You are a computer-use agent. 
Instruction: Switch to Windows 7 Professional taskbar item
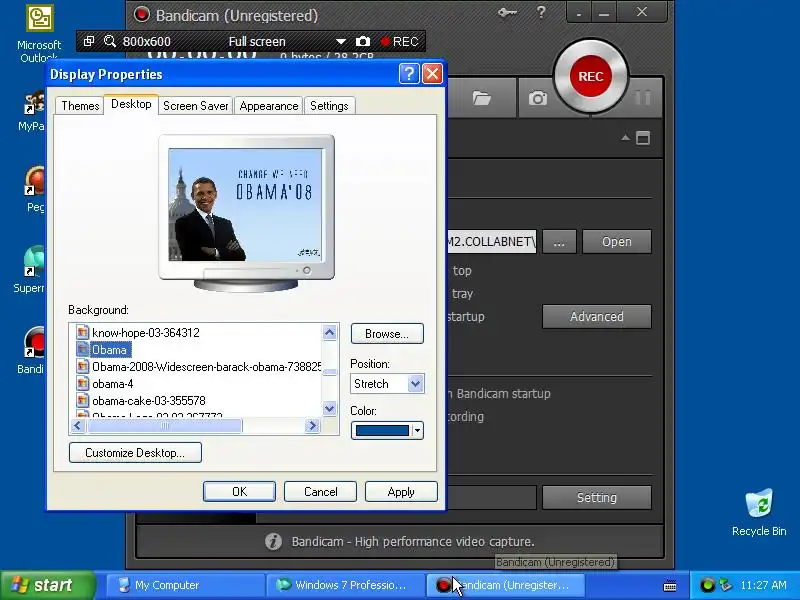click(345, 585)
